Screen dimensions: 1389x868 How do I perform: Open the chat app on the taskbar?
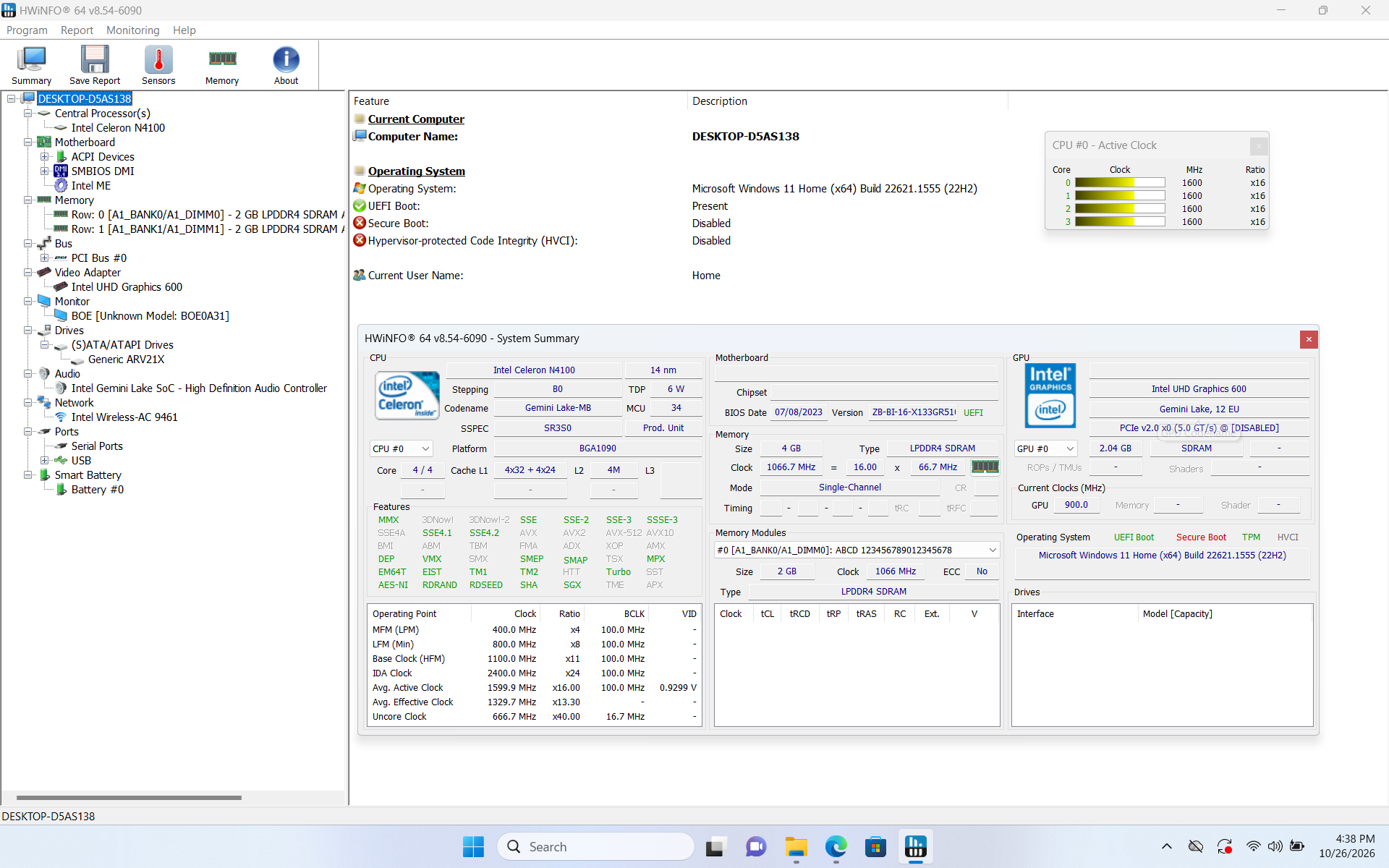[756, 846]
